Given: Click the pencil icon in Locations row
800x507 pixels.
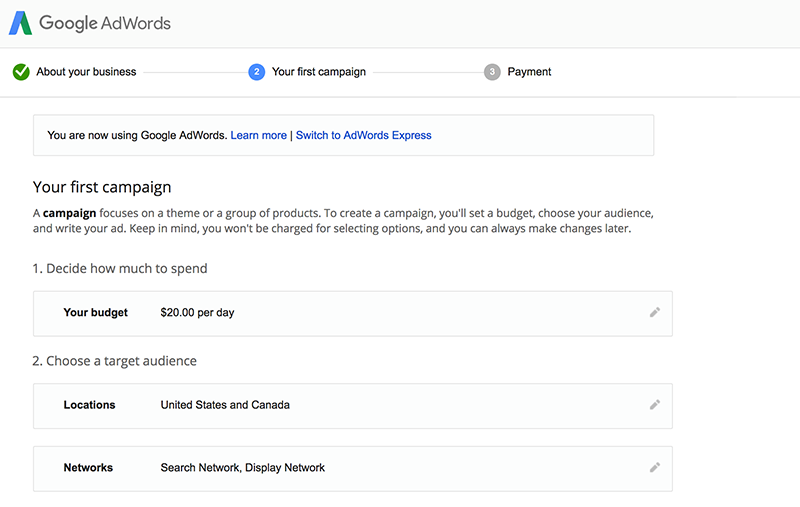Looking at the screenshot, I should click(655, 405).
